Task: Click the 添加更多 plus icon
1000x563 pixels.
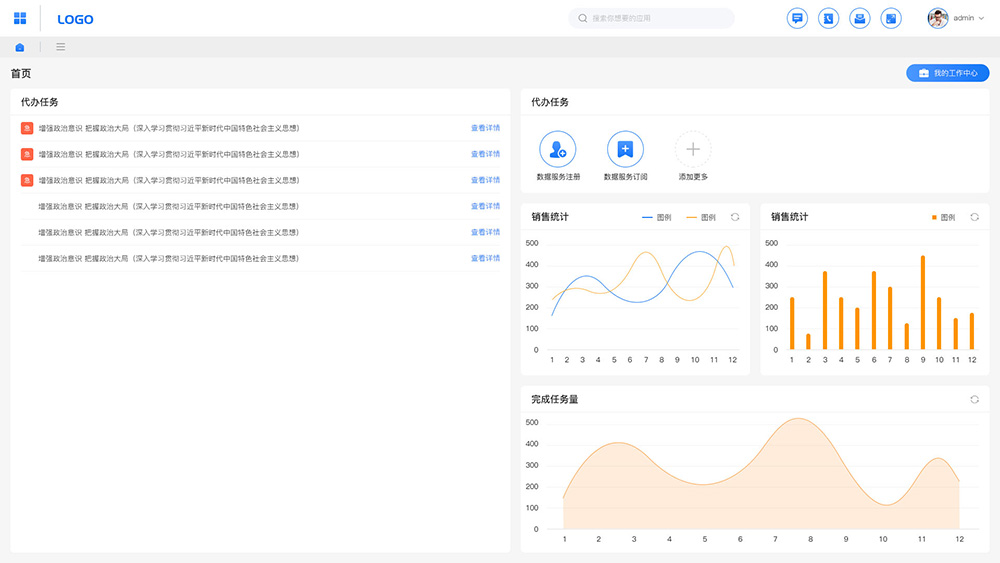Action: [693, 150]
